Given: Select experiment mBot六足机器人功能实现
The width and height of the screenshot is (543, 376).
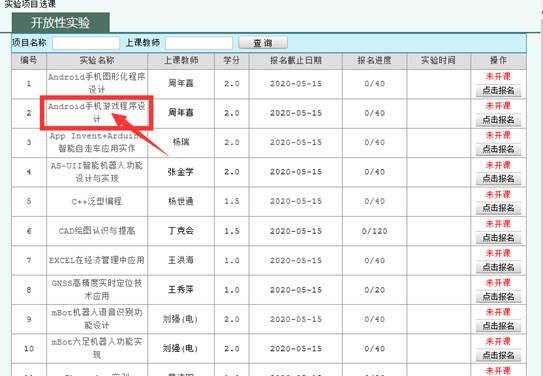Looking at the screenshot, I should 97,348.
